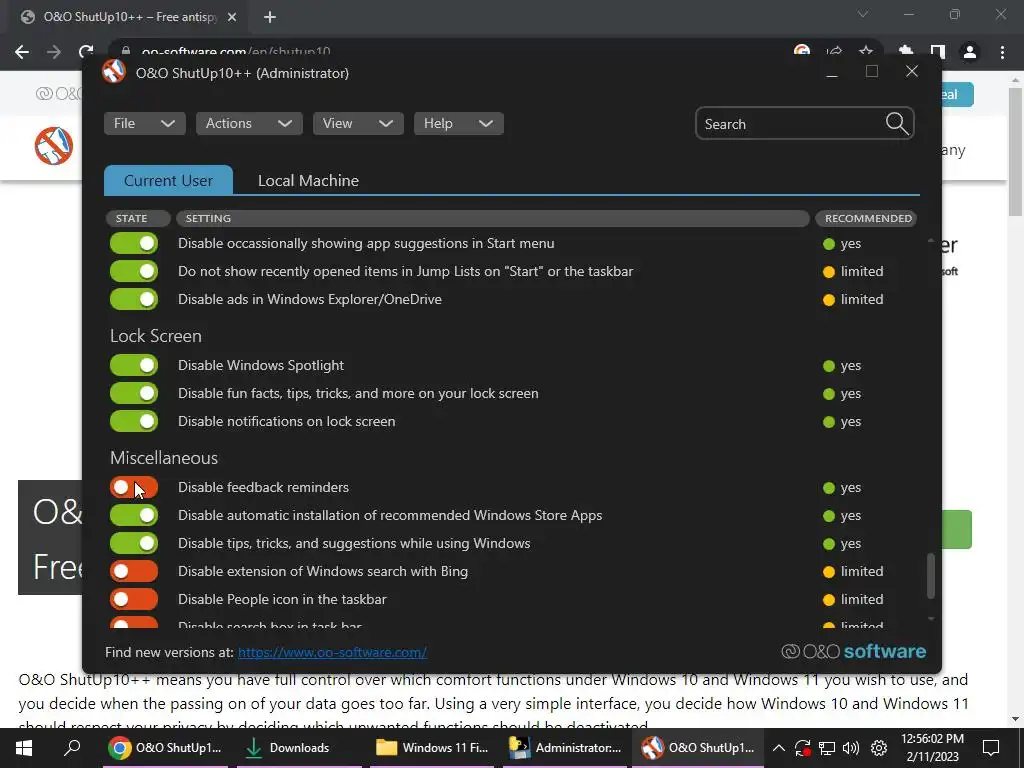Toggle Disable ads in Windows Explorer/OneDrive
Screen dimensions: 1024x768
tap(134, 300)
